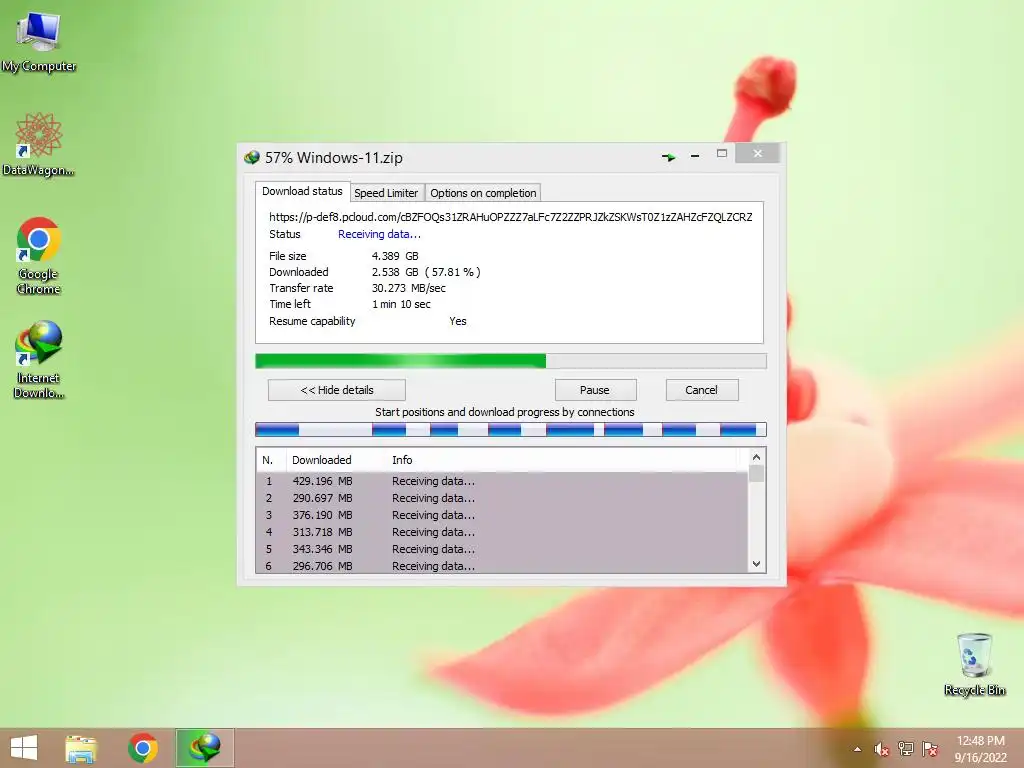
Task: Launch Google Chrome desktop shortcut
Action: (x=39, y=255)
